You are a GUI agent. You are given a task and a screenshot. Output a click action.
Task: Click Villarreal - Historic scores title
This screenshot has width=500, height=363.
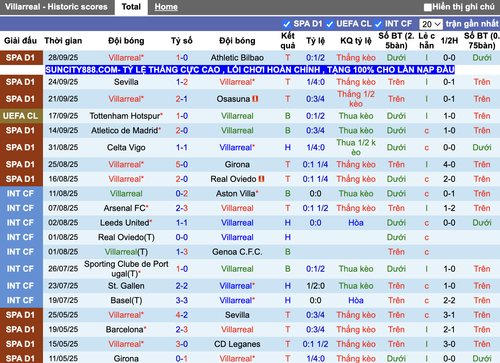[56, 7]
